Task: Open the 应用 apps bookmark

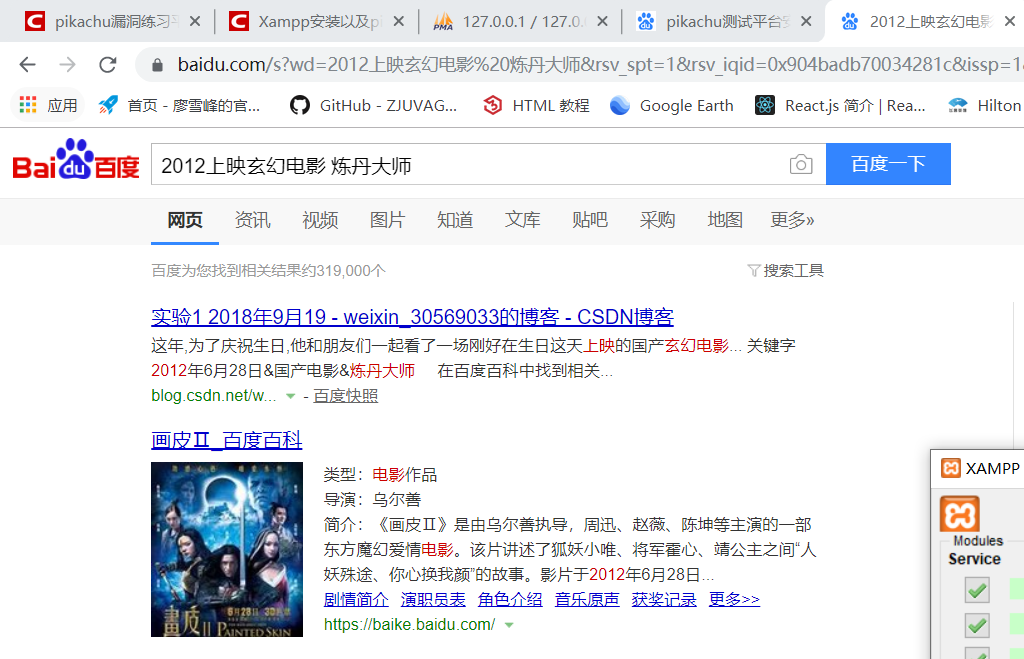Action: [x=48, y=105]
